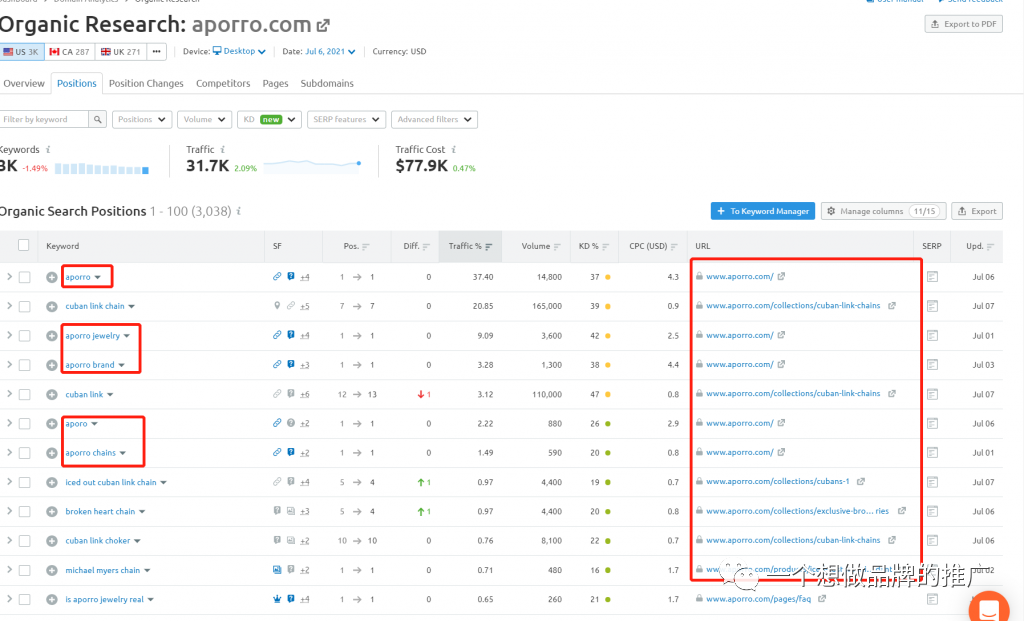Add 'aporro' keyword with its plus icon

(x=52, y=278)
